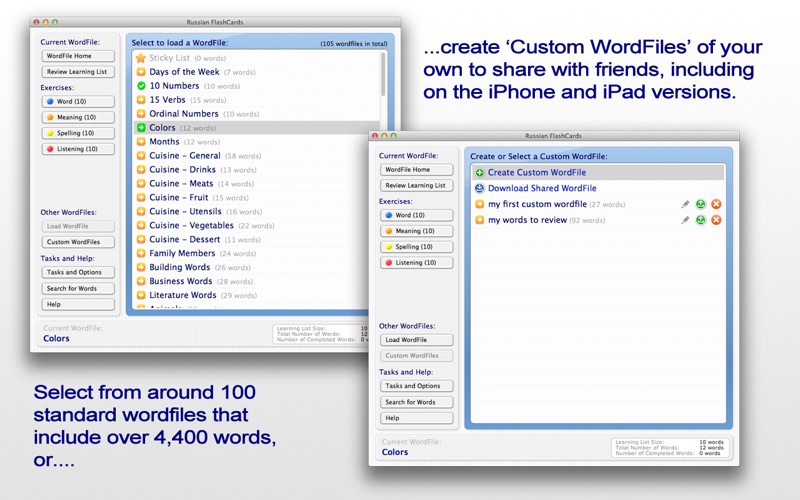Viewport: 800px width, 500px height.
Task: Start Meaning (10) exercise in front window
Action: [x=416, y=231]
